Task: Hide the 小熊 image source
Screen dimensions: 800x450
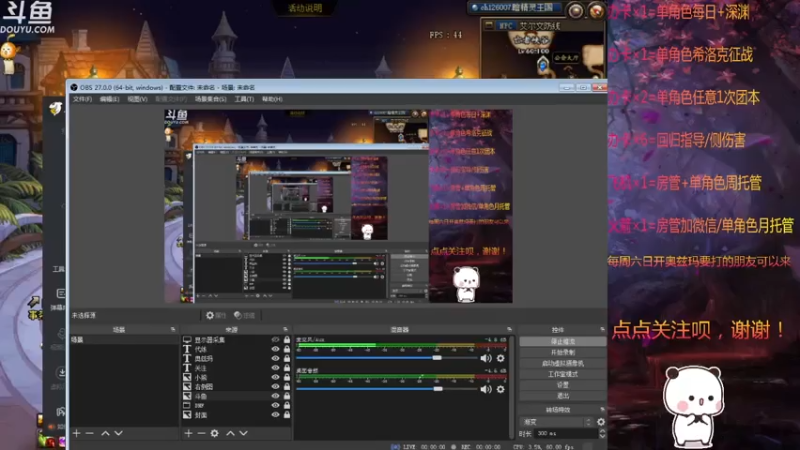Action: [x=276, y=378]
